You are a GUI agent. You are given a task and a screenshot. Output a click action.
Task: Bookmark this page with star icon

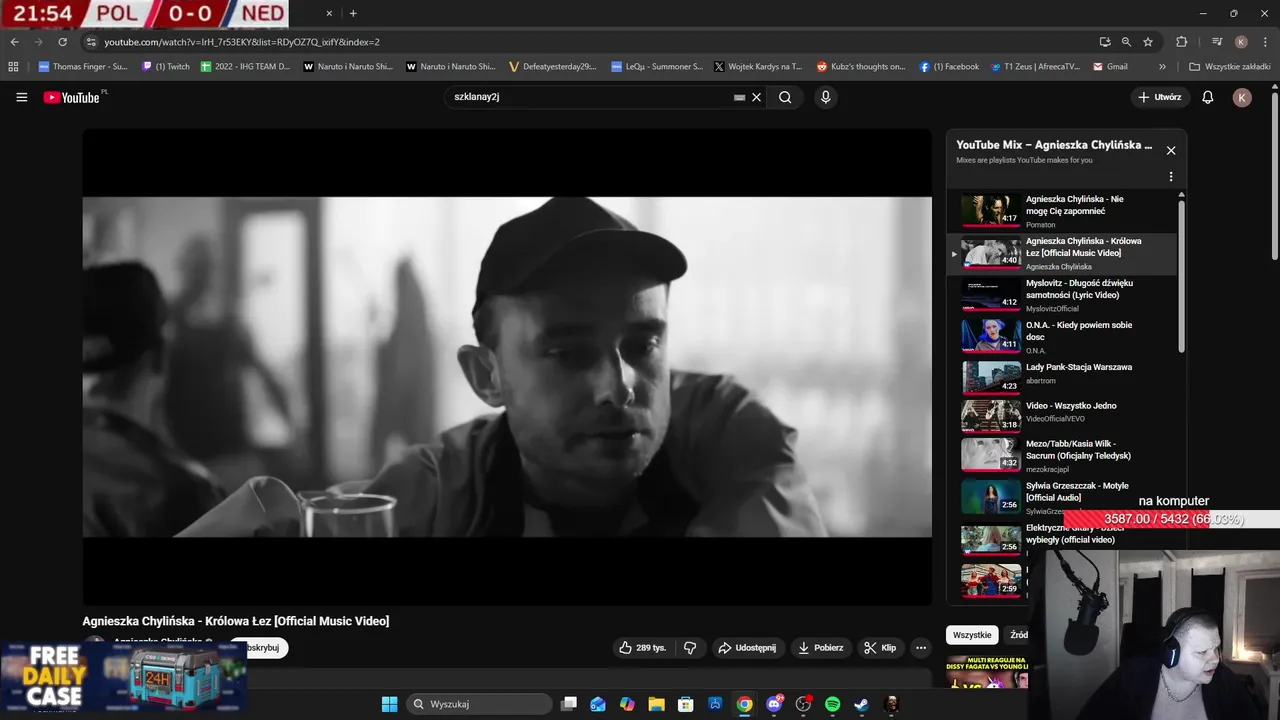point(1147,42)
